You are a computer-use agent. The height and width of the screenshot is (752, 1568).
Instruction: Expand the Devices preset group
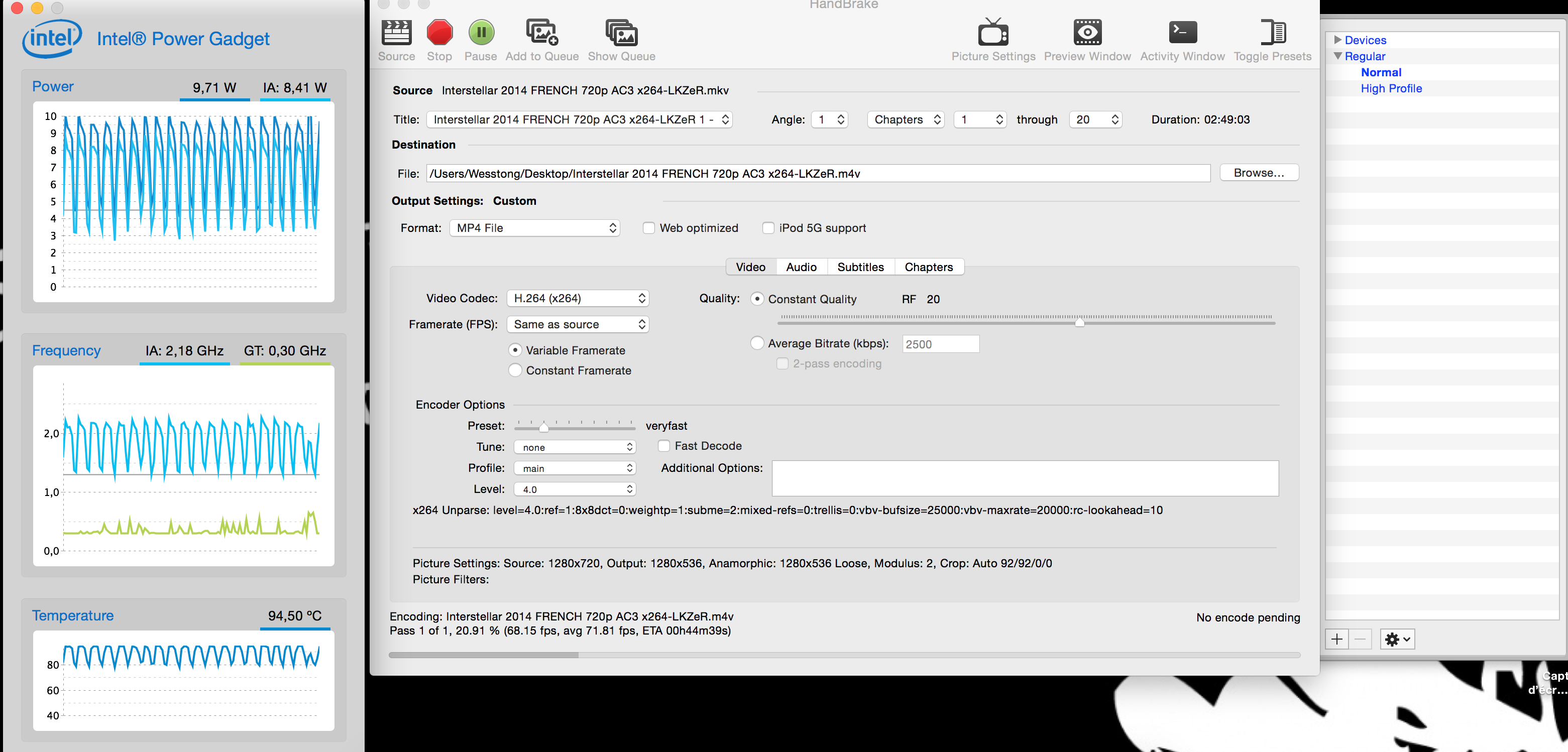tap(1337, 40)
